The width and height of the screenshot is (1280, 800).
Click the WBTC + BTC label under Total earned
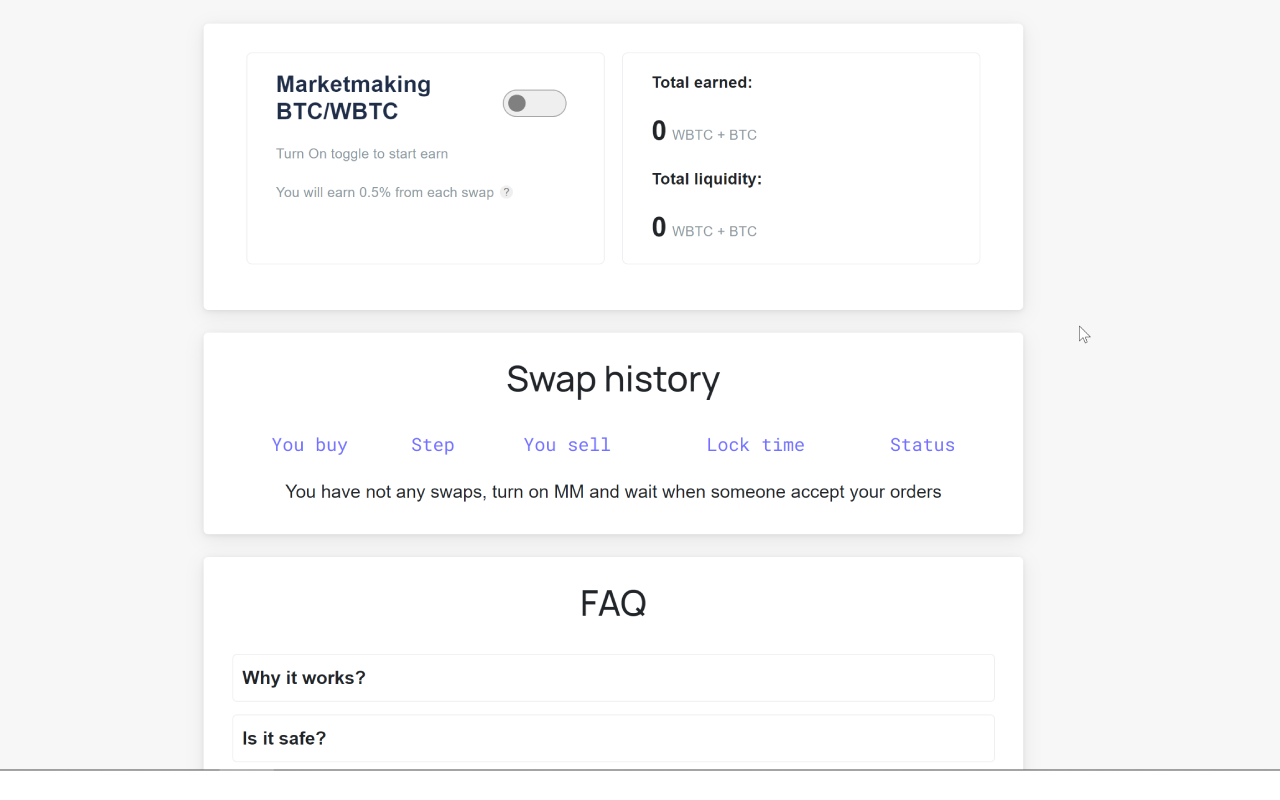pyautogui.click(x=714, y=134)
